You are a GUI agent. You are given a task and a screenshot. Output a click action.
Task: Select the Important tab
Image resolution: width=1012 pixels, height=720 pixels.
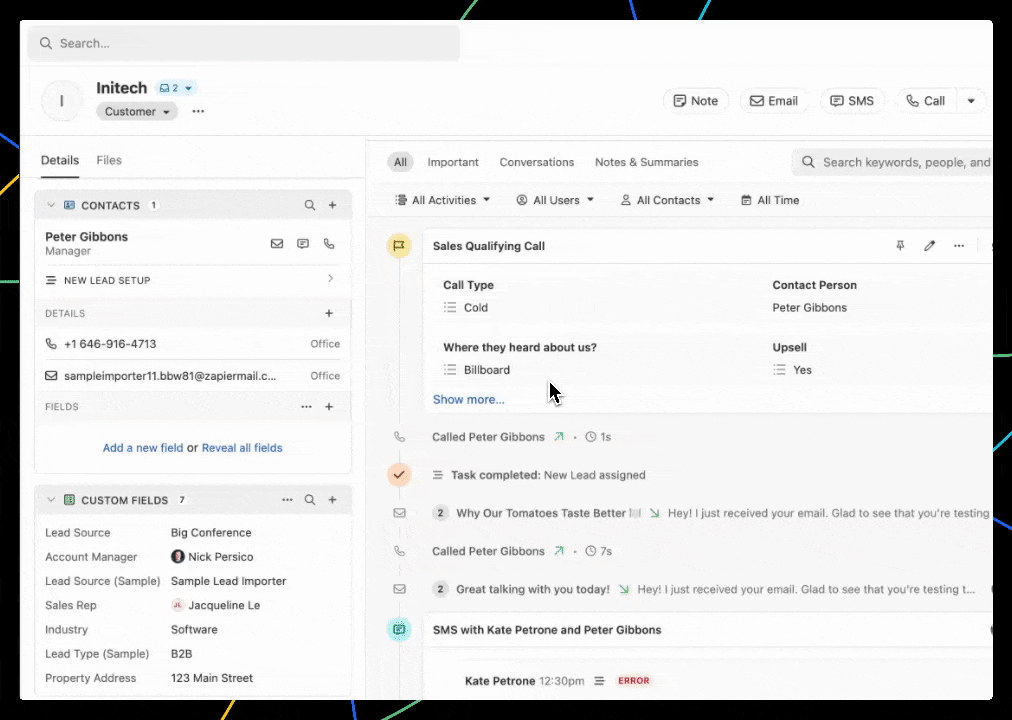(x=453, y=162)
